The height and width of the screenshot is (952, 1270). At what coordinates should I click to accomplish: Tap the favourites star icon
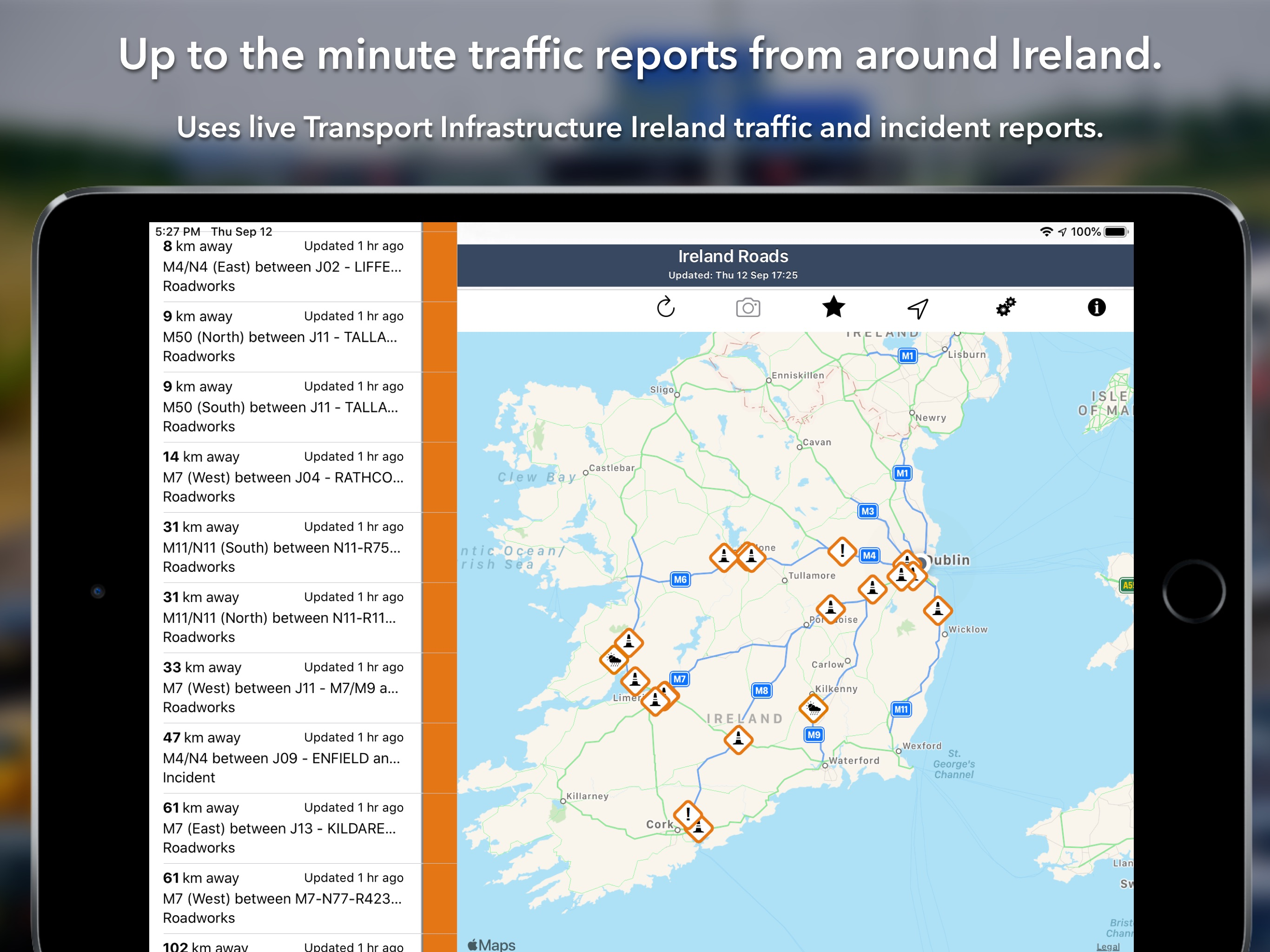pyautogui.click(x=833, y=307)
